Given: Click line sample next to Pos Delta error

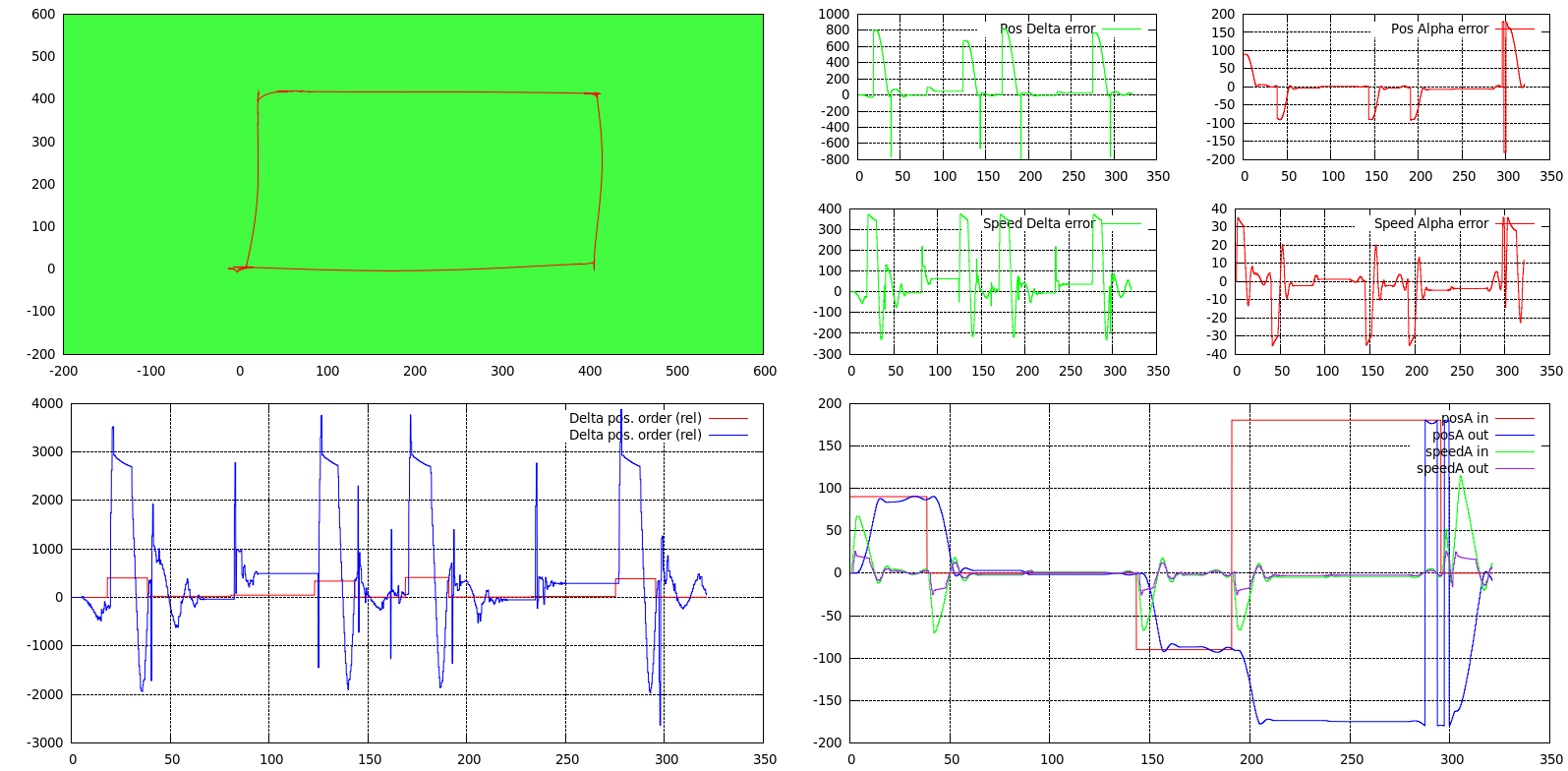Looking at the screenshot, I should [1122, 29].
